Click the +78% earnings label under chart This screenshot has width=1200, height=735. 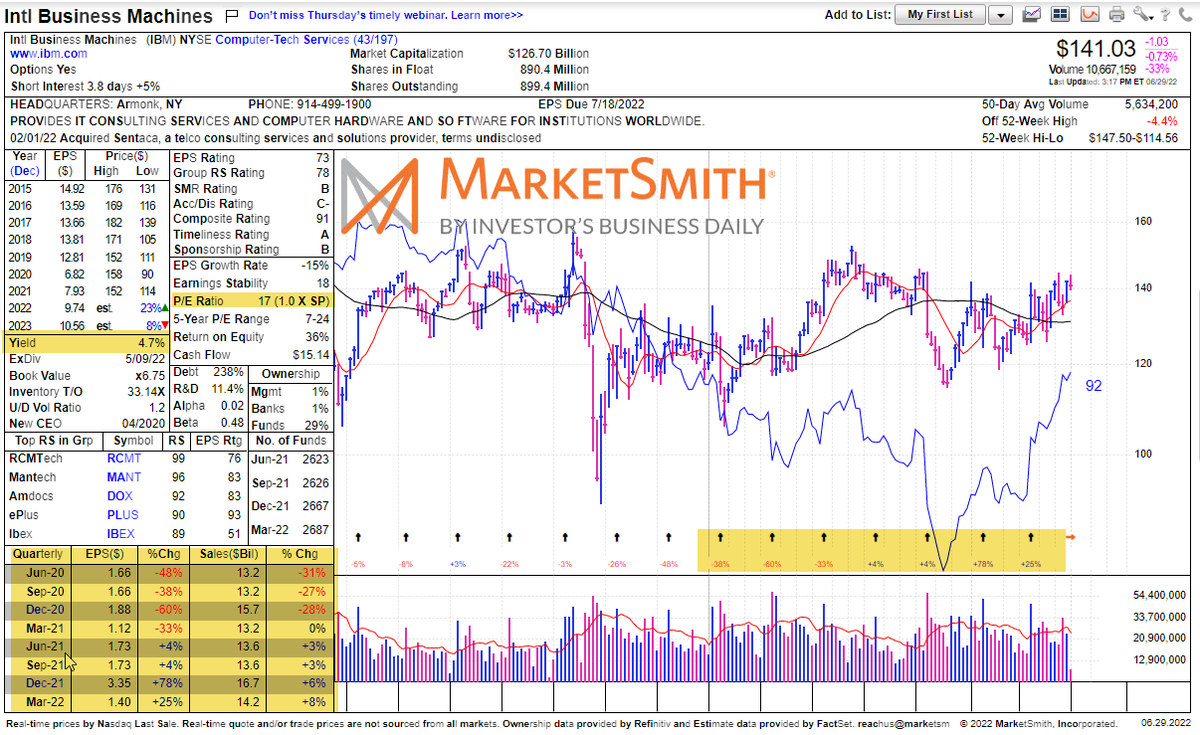pos(983,565)
